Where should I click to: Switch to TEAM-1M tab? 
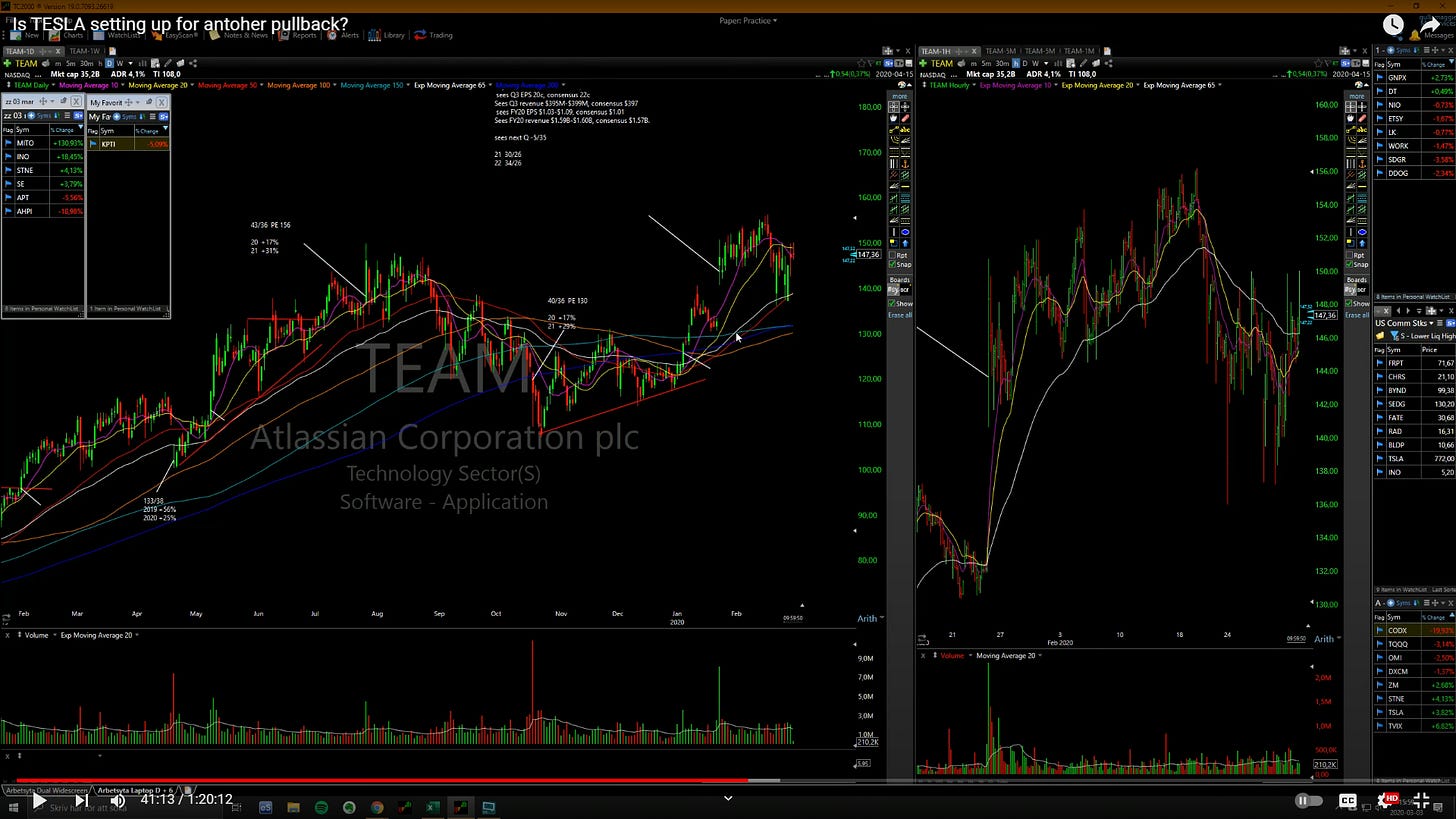click(1079, 51)
